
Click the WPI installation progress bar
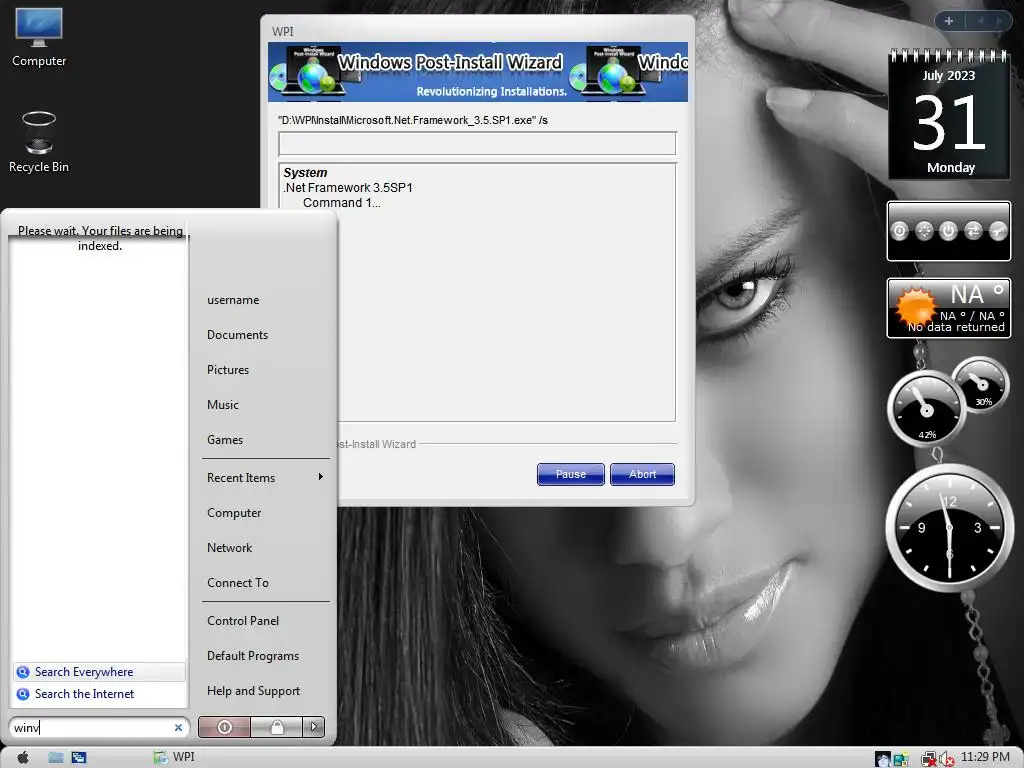coord(477,144)
